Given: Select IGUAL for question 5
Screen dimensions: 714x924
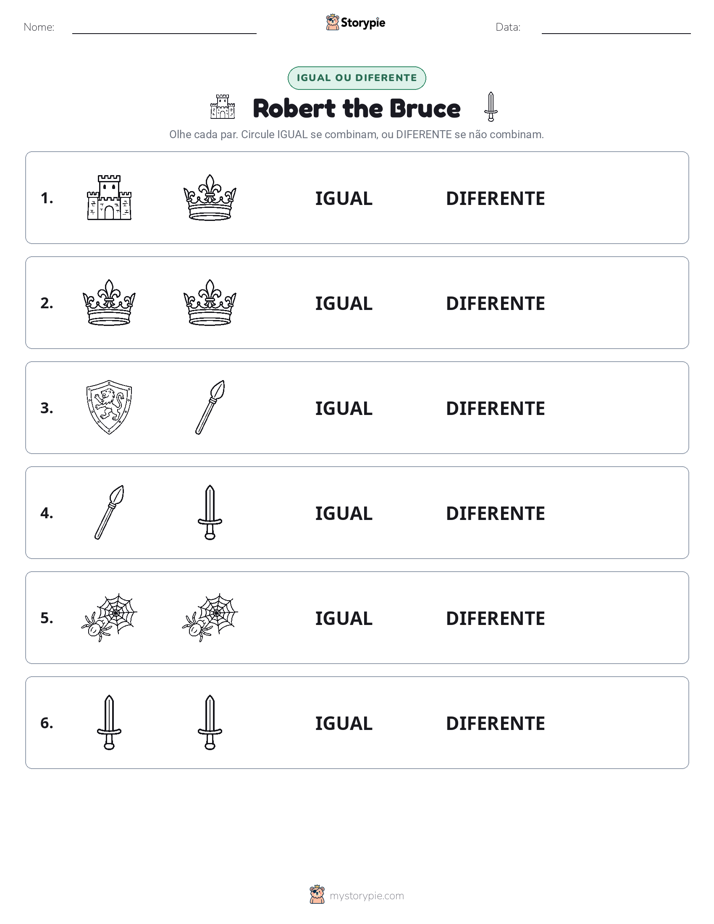Looking at the screenshot, I should click(x=343, y=618).
